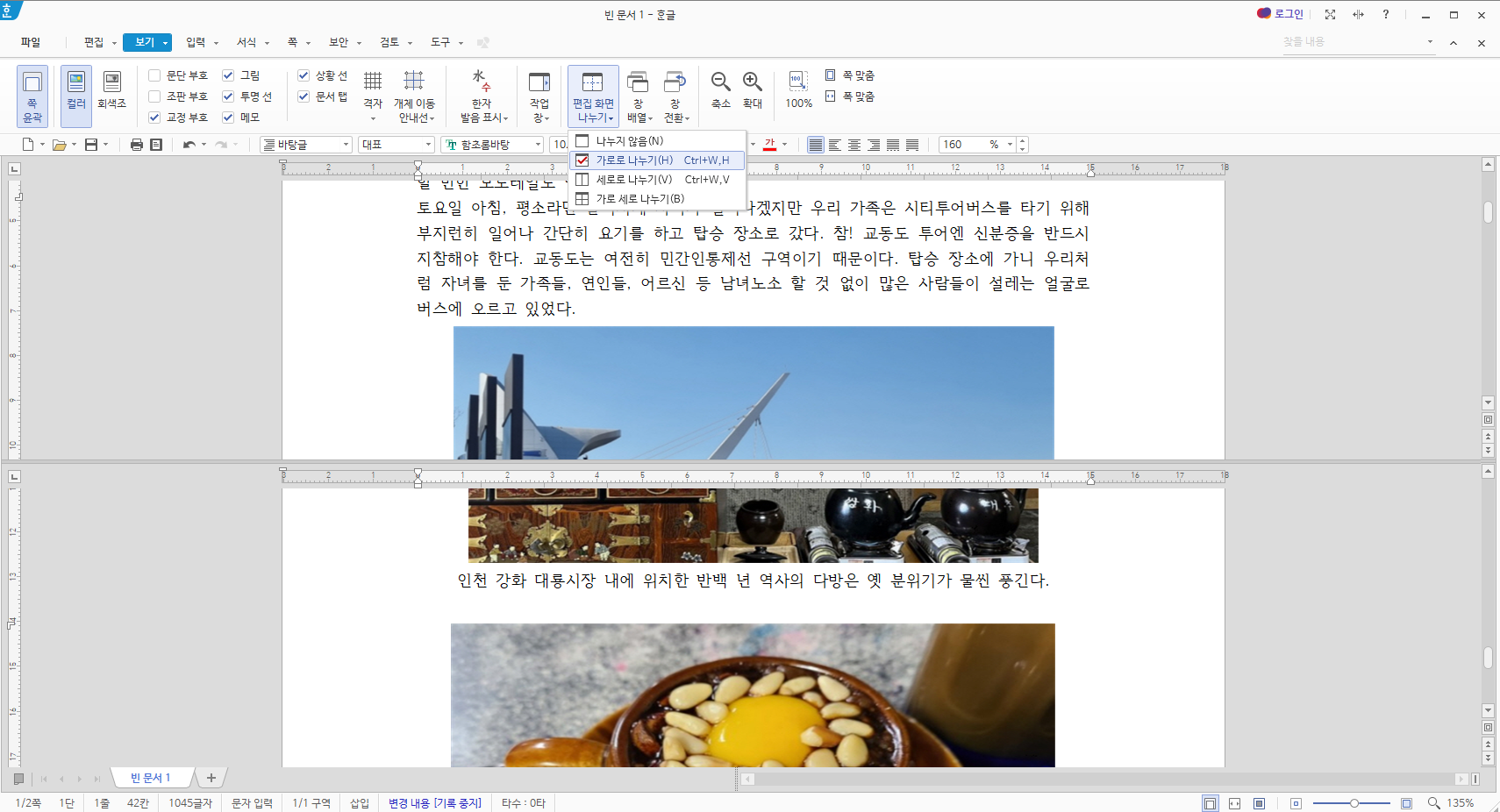Viewport: 1500px width, 812px height.
Task: Select 가로 세로 나누기(B) from the split menu
Action: 657,199
